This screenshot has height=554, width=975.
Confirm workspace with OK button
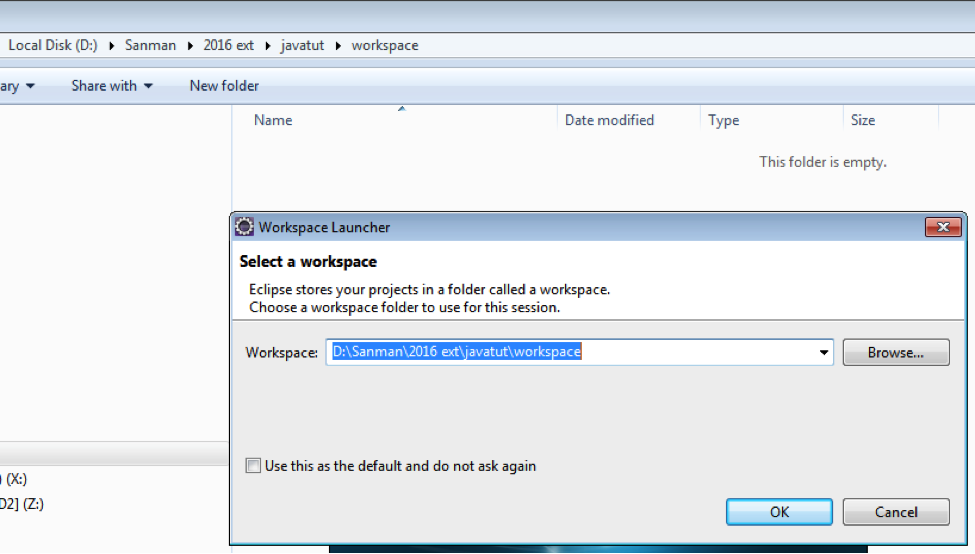[x=779, y=512]
